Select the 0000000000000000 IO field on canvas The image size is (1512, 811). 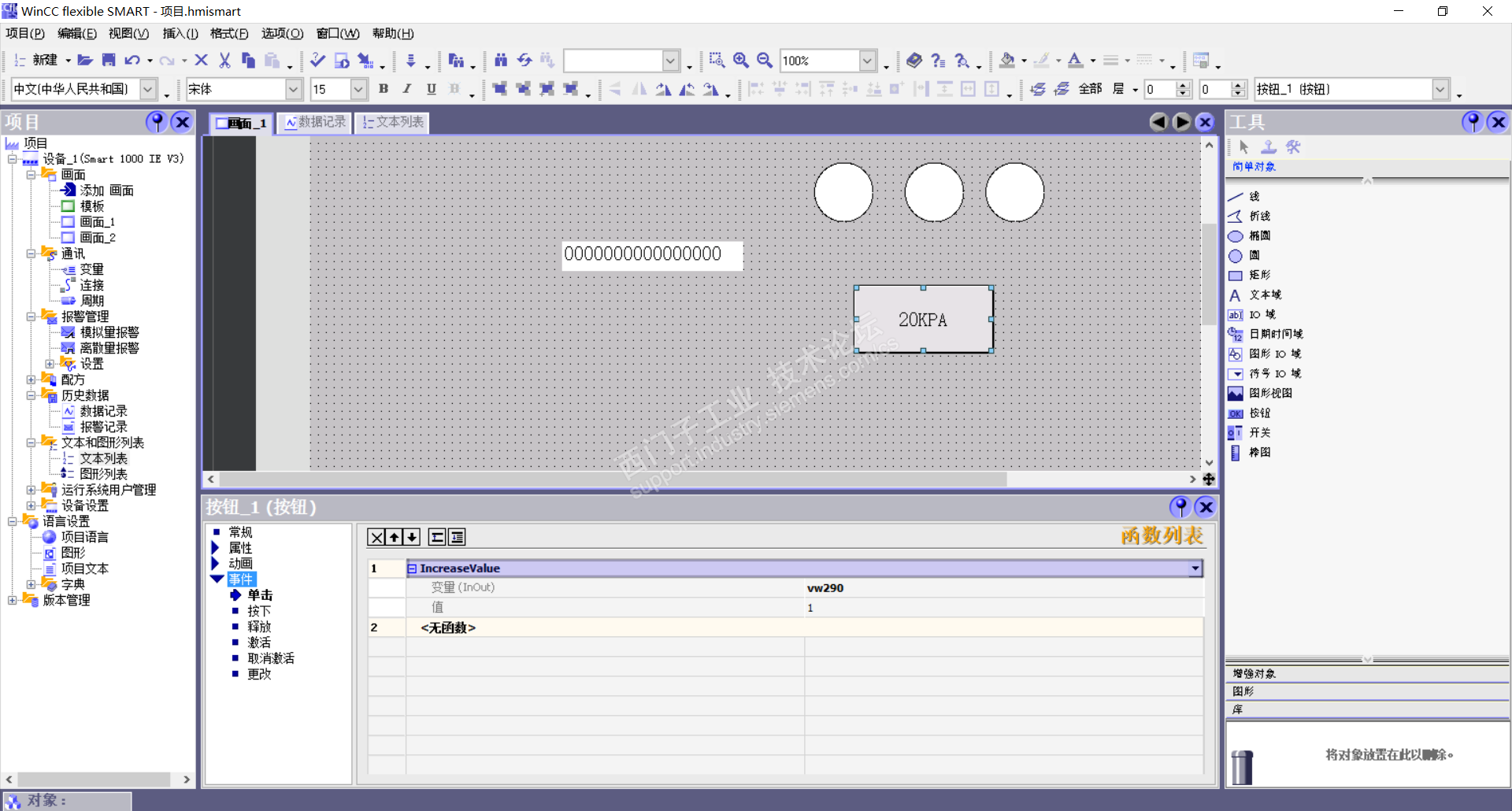[652, 255]
